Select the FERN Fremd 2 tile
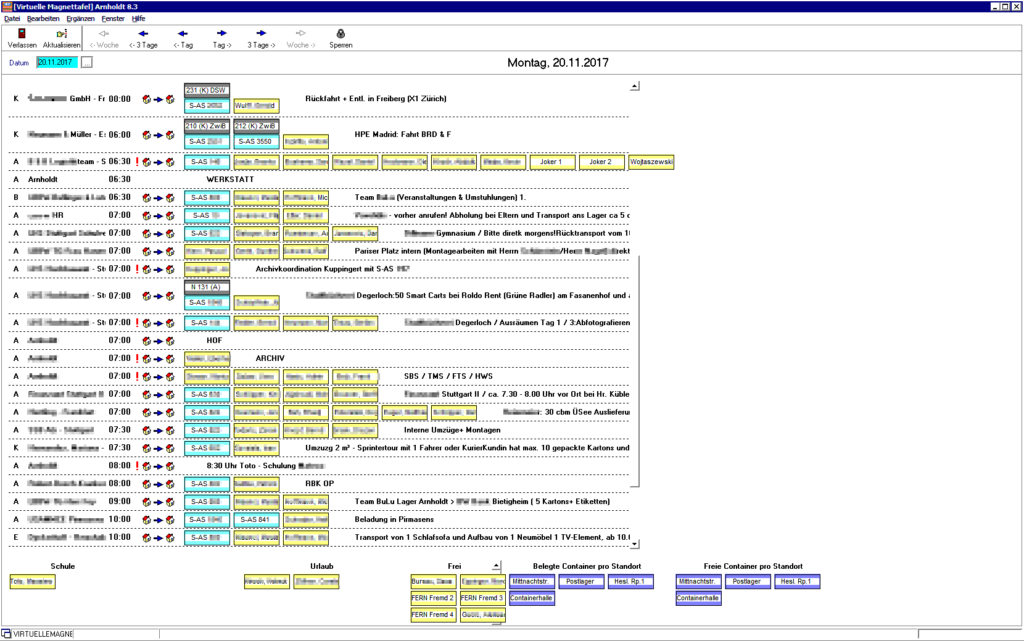This screenshot has height=641, width=1024. coord(433,598)
